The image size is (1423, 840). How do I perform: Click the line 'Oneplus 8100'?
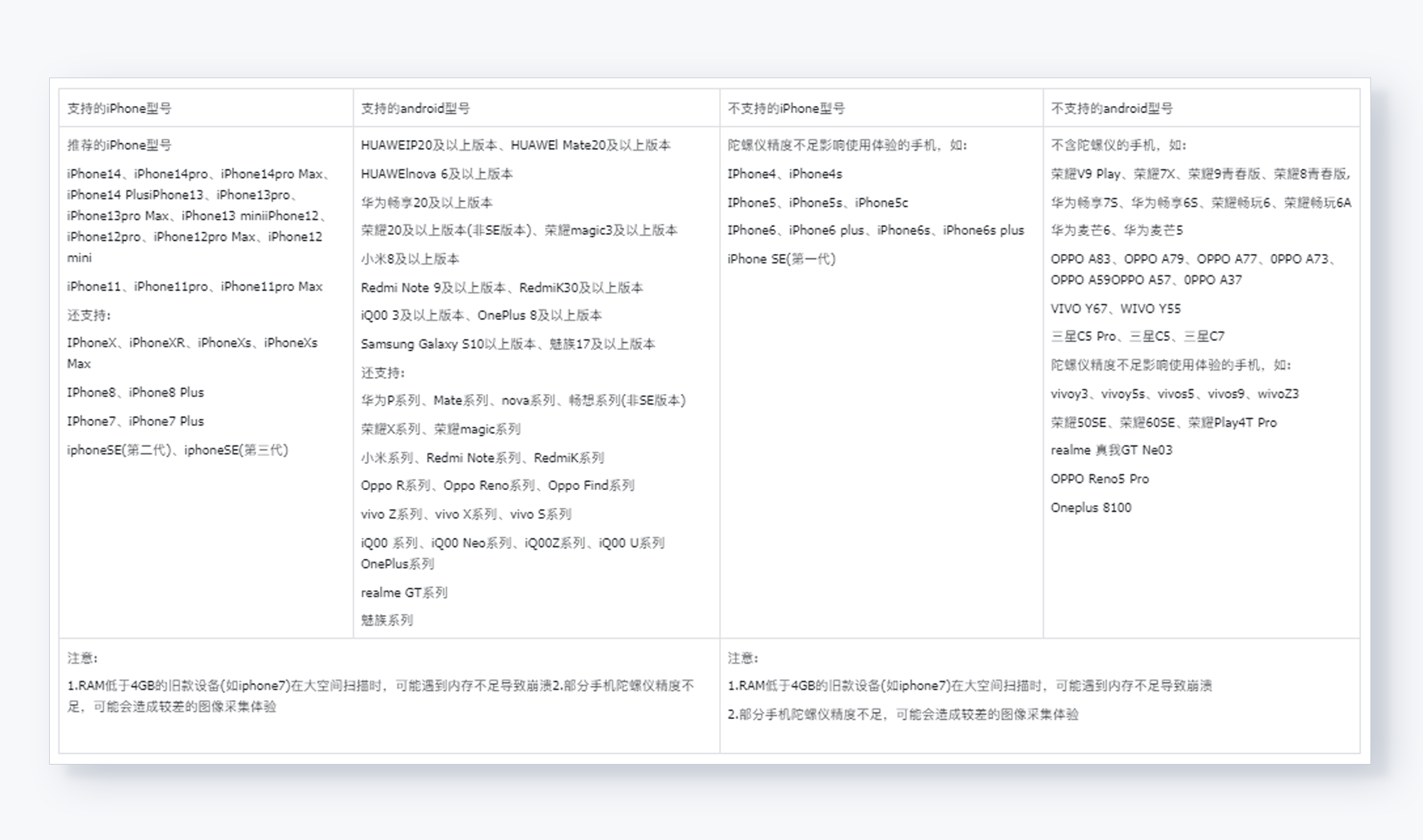point(1091,508)
